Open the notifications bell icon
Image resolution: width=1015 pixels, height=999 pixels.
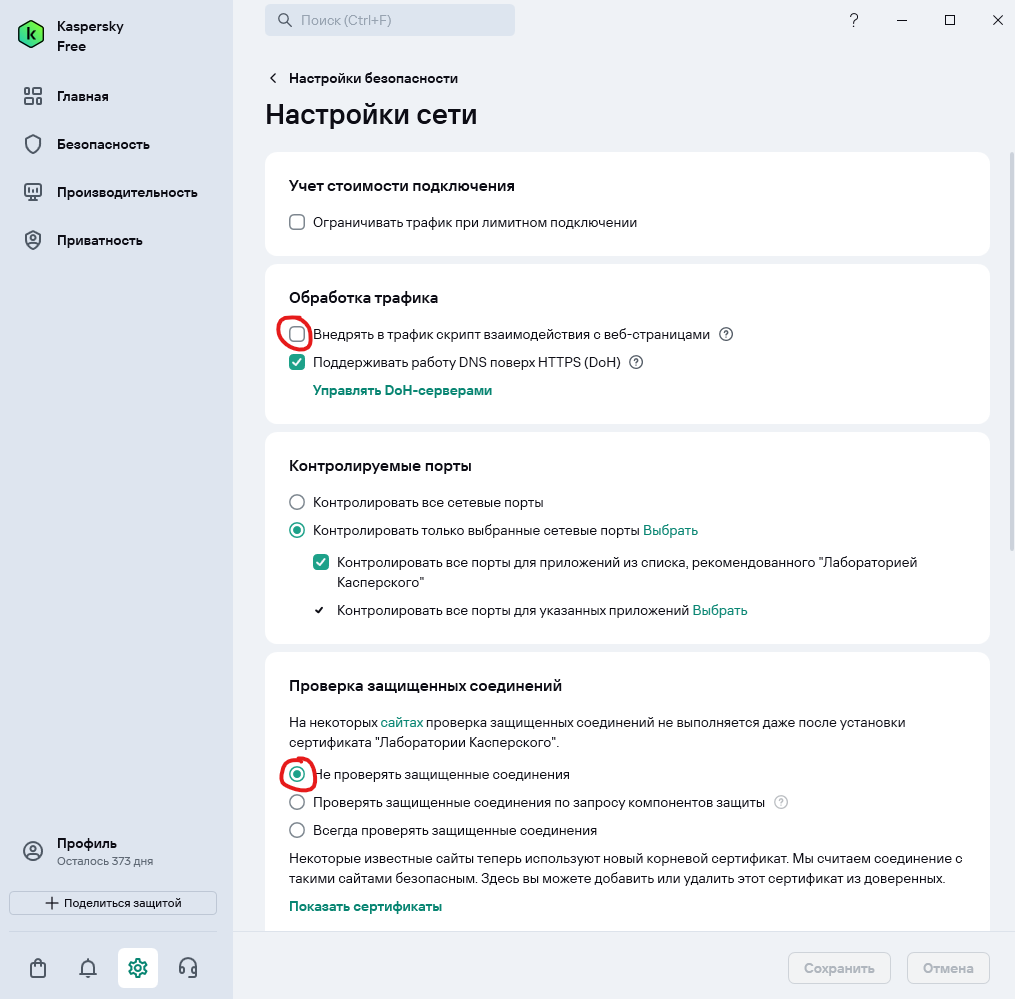tap(88, 968)
